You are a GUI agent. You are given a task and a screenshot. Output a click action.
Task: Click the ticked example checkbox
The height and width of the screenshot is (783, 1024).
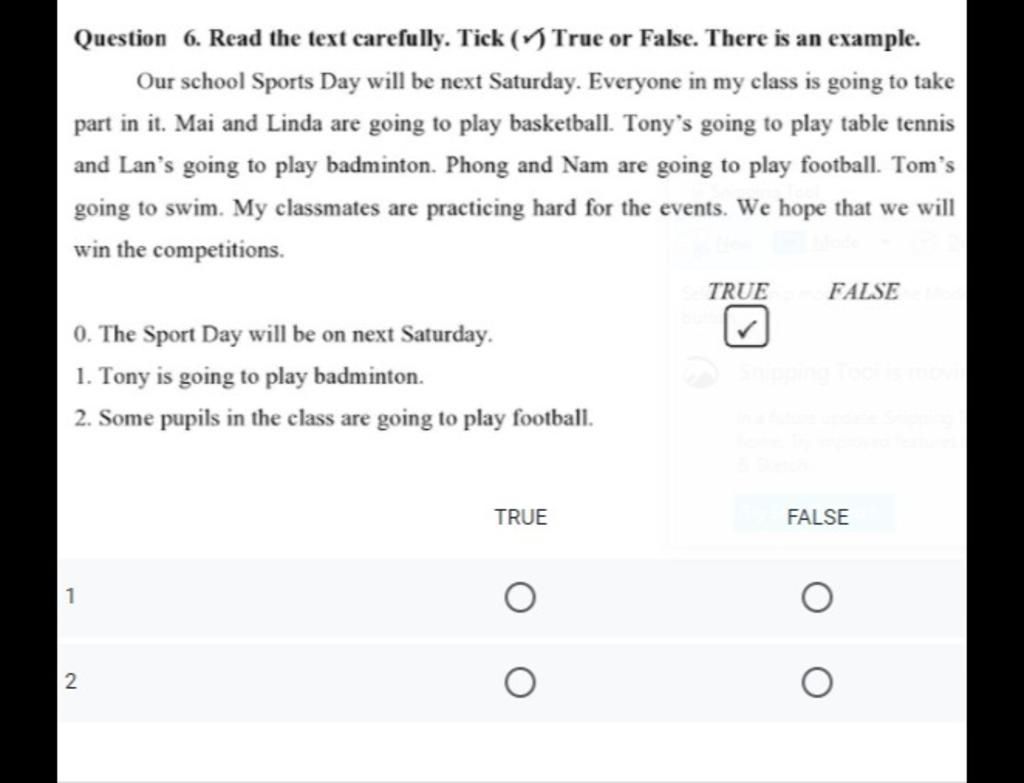coord(748,328)
